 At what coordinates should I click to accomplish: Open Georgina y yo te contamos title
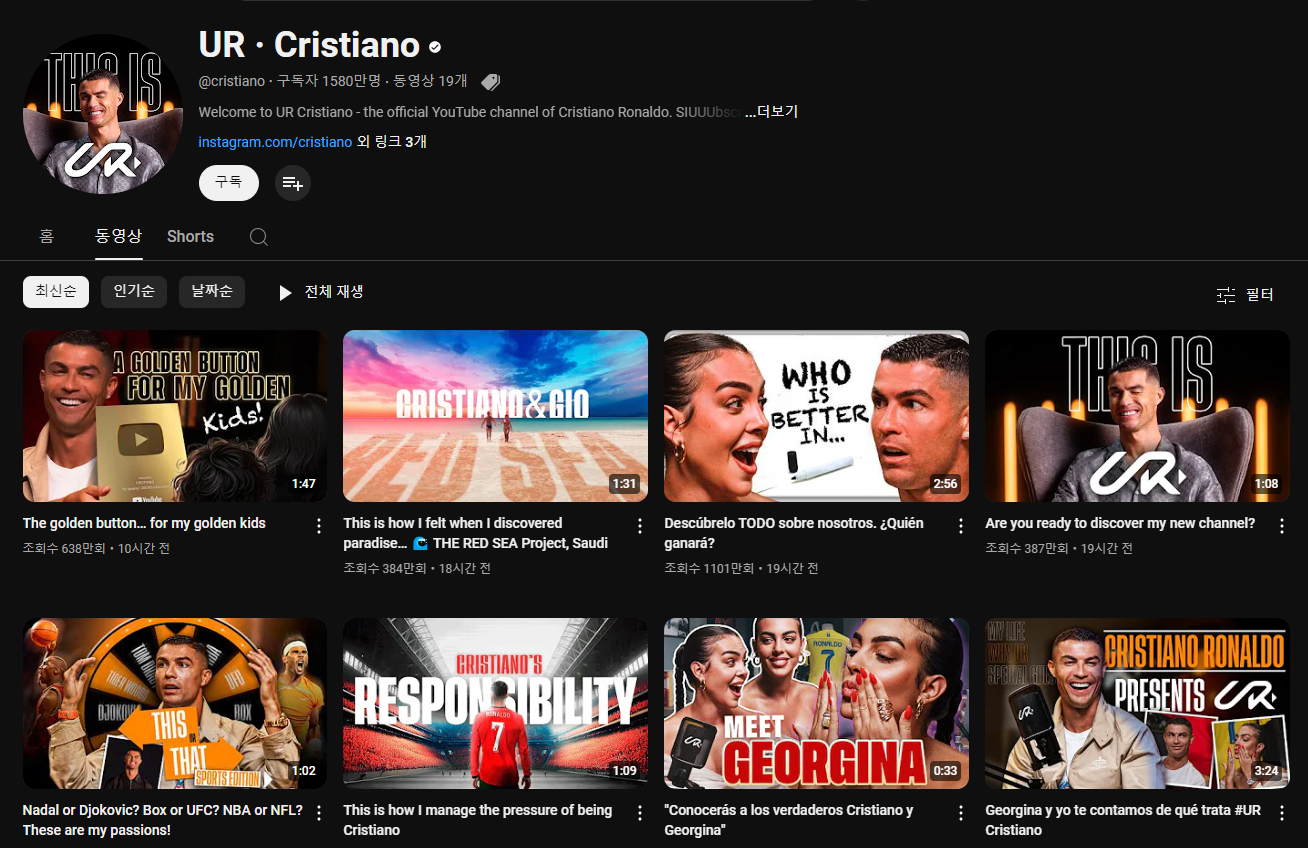click(1123, 820)
